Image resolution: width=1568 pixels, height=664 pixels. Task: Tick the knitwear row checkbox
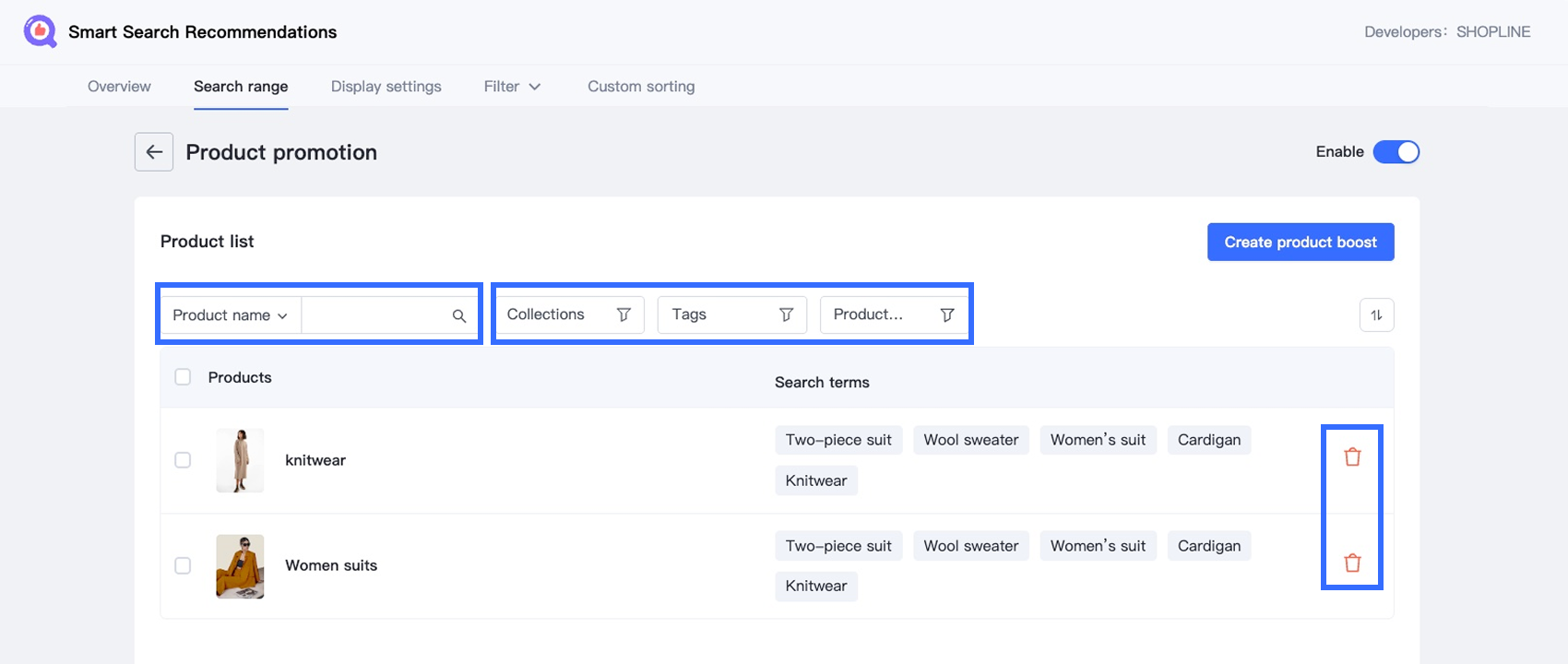click(183, 460)
